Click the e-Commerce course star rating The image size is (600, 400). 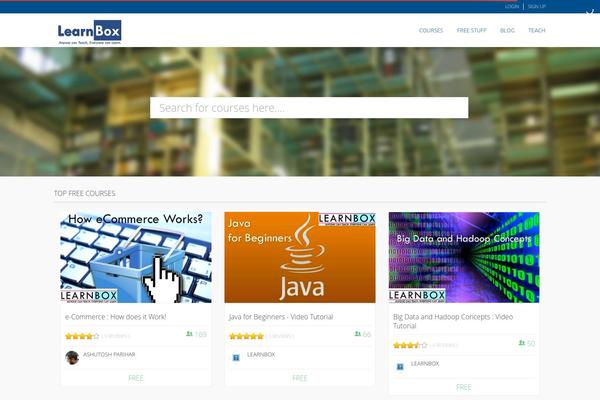click(x=82, y=336)
